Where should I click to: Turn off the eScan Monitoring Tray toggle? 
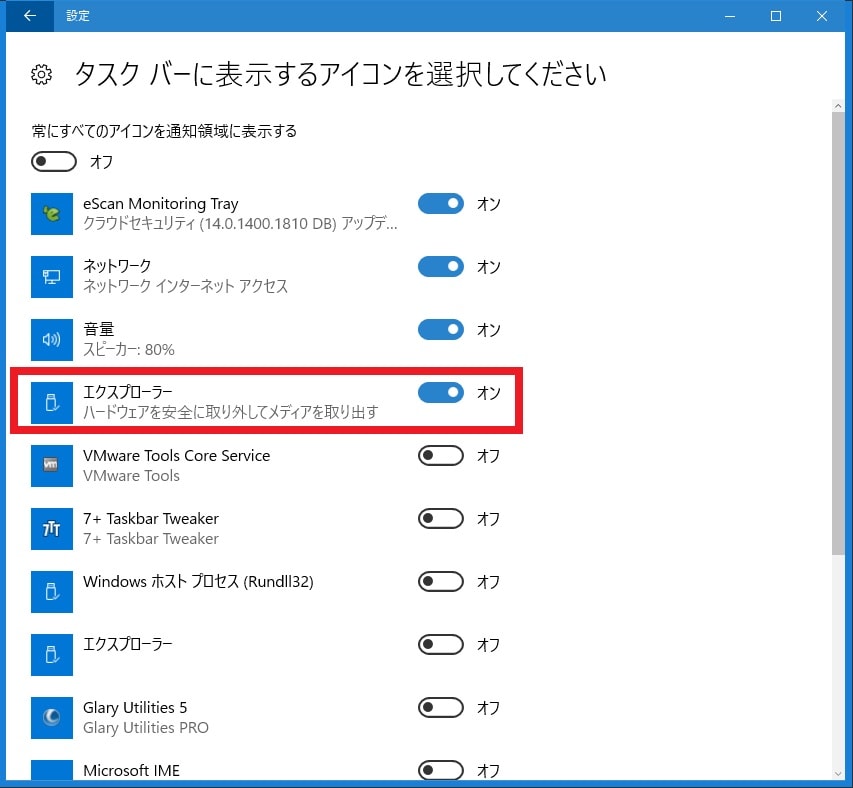point(441,203)
